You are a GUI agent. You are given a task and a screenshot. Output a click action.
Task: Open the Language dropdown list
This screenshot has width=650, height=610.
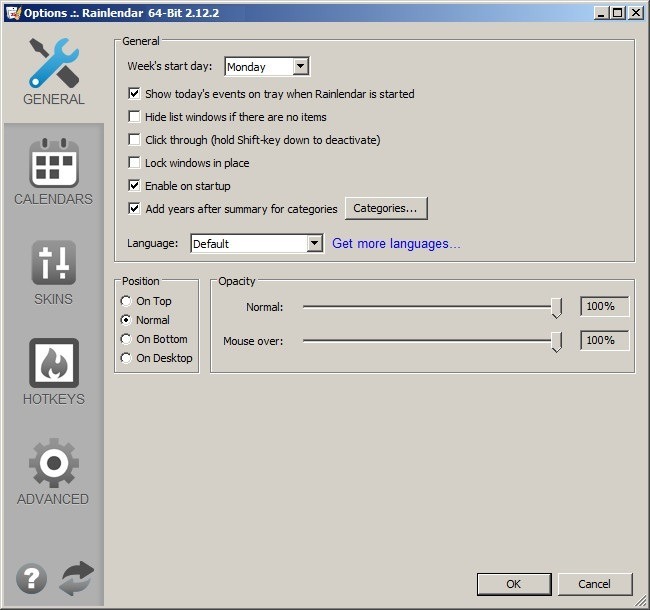(314, 243)
